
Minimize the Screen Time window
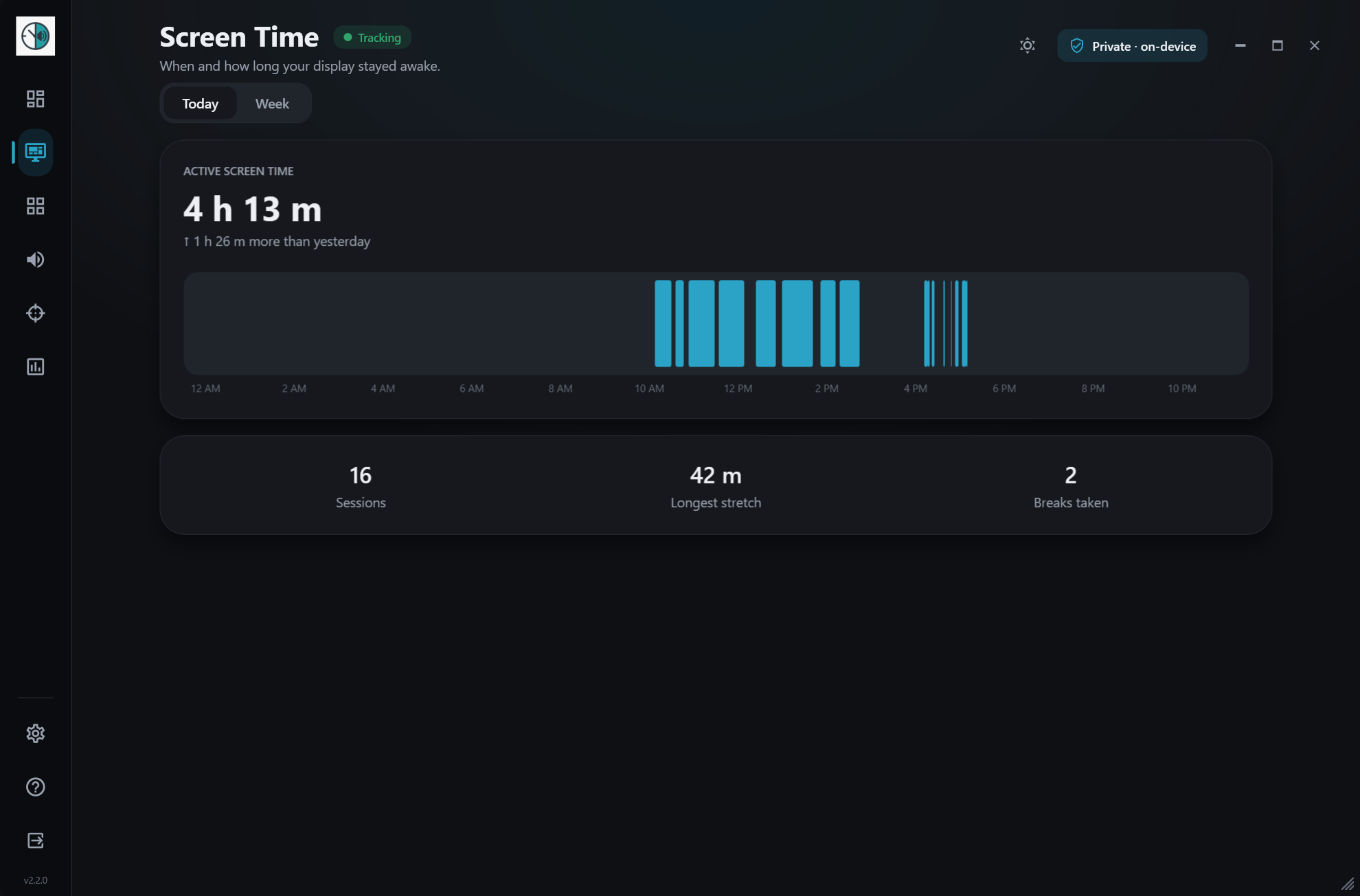tap(1240, 45)
